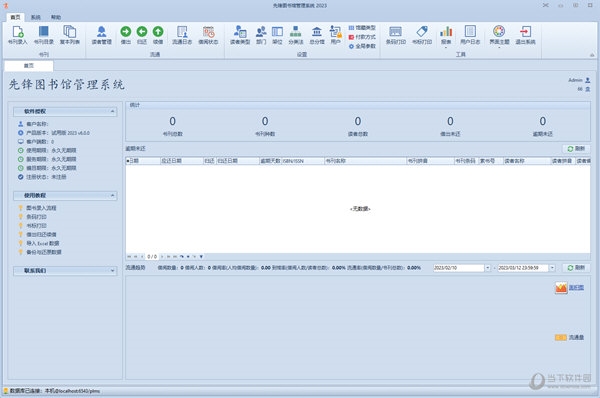Open the 读者管理 reader management icon
Image resolution: width=600 pixels, height=398 pixels.
[101, 35]
